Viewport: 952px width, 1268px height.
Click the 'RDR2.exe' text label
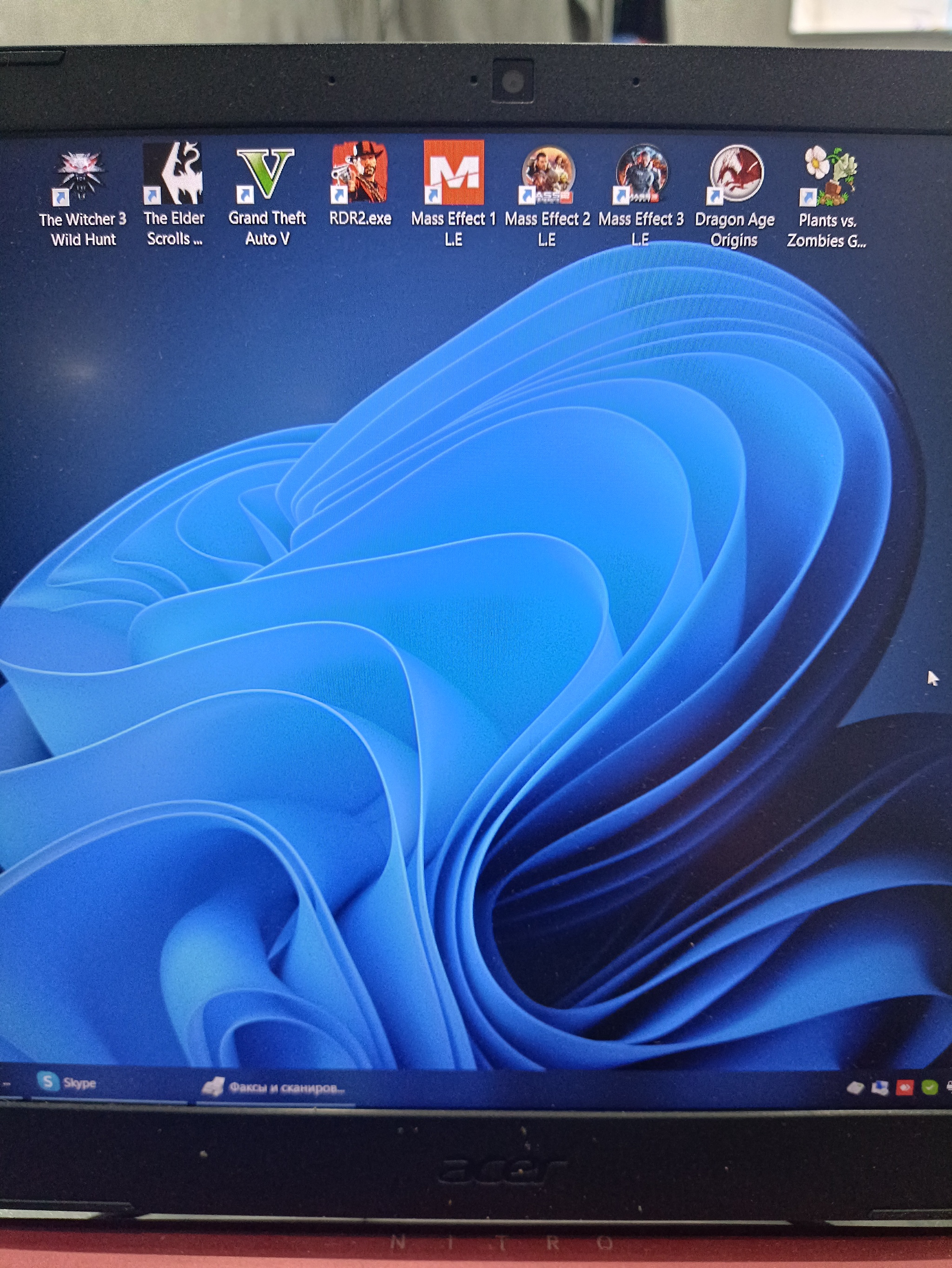[x=360, y=219]
